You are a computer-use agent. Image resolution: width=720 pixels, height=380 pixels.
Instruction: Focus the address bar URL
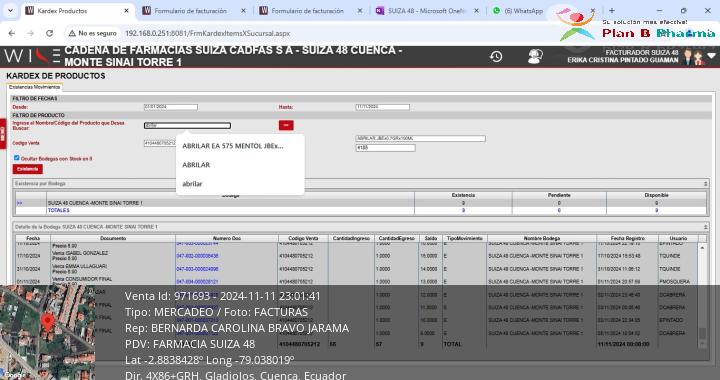(x=208, y=34)
